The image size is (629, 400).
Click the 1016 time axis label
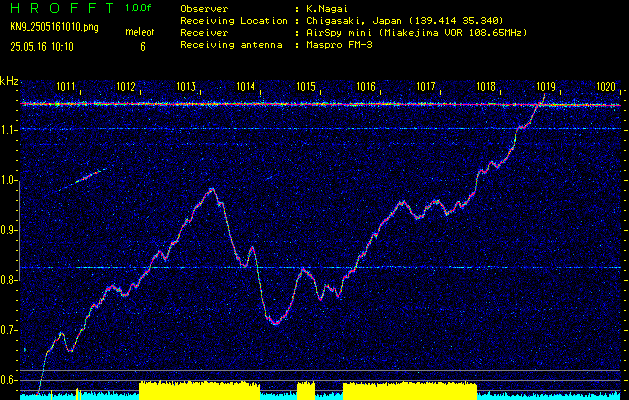(366, 86)
